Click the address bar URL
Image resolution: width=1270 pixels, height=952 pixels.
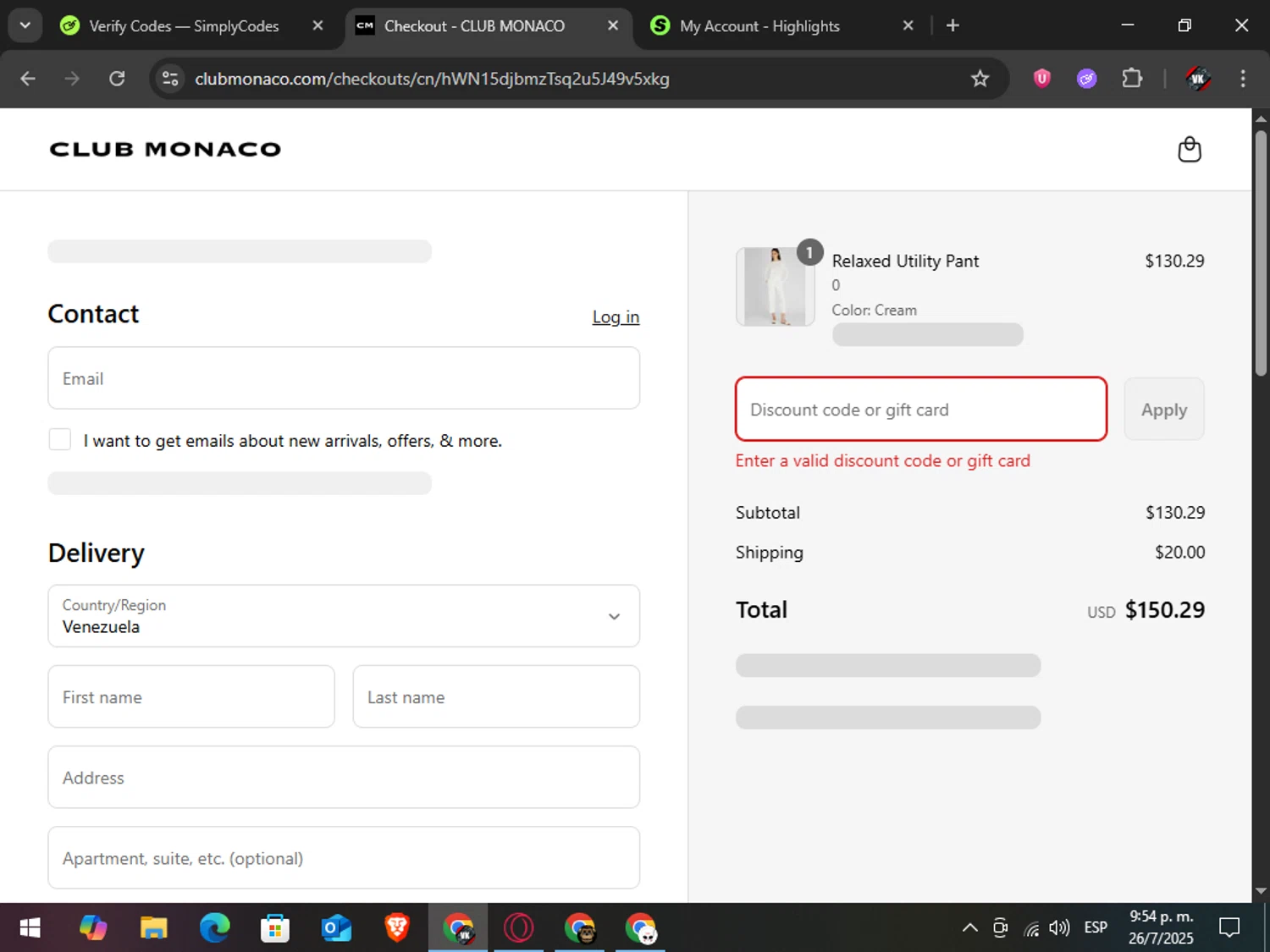tap(432, 79)
